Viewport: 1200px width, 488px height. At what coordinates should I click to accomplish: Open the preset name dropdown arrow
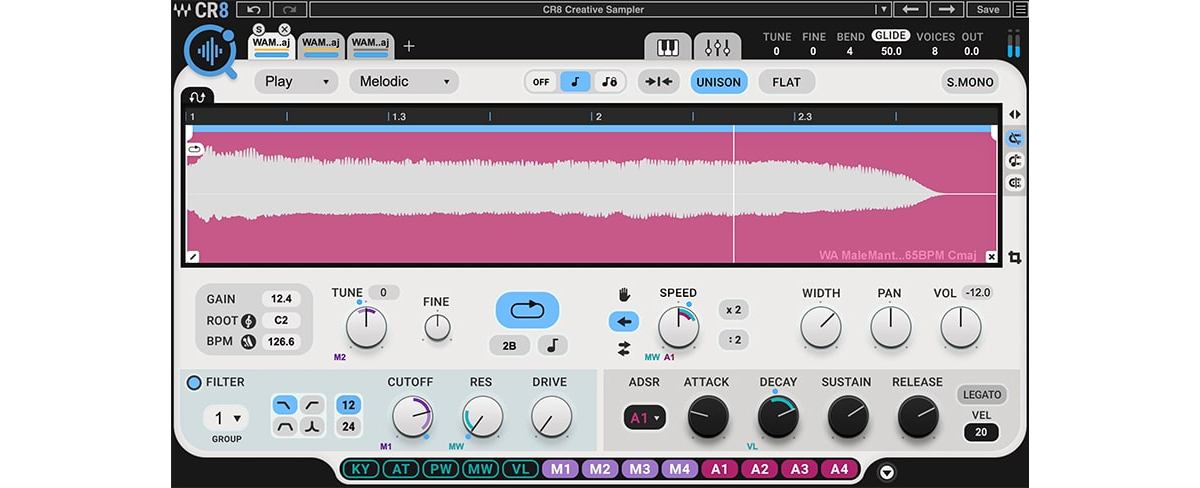(x=882, y=9)
